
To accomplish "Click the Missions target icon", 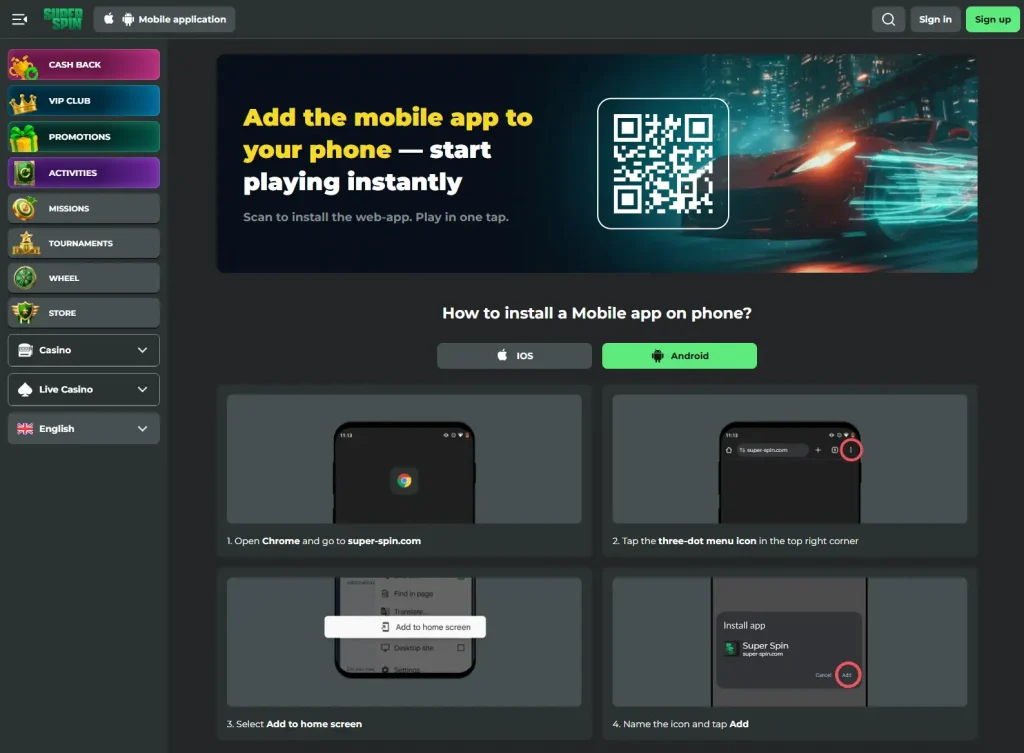I will pos(24,208).
